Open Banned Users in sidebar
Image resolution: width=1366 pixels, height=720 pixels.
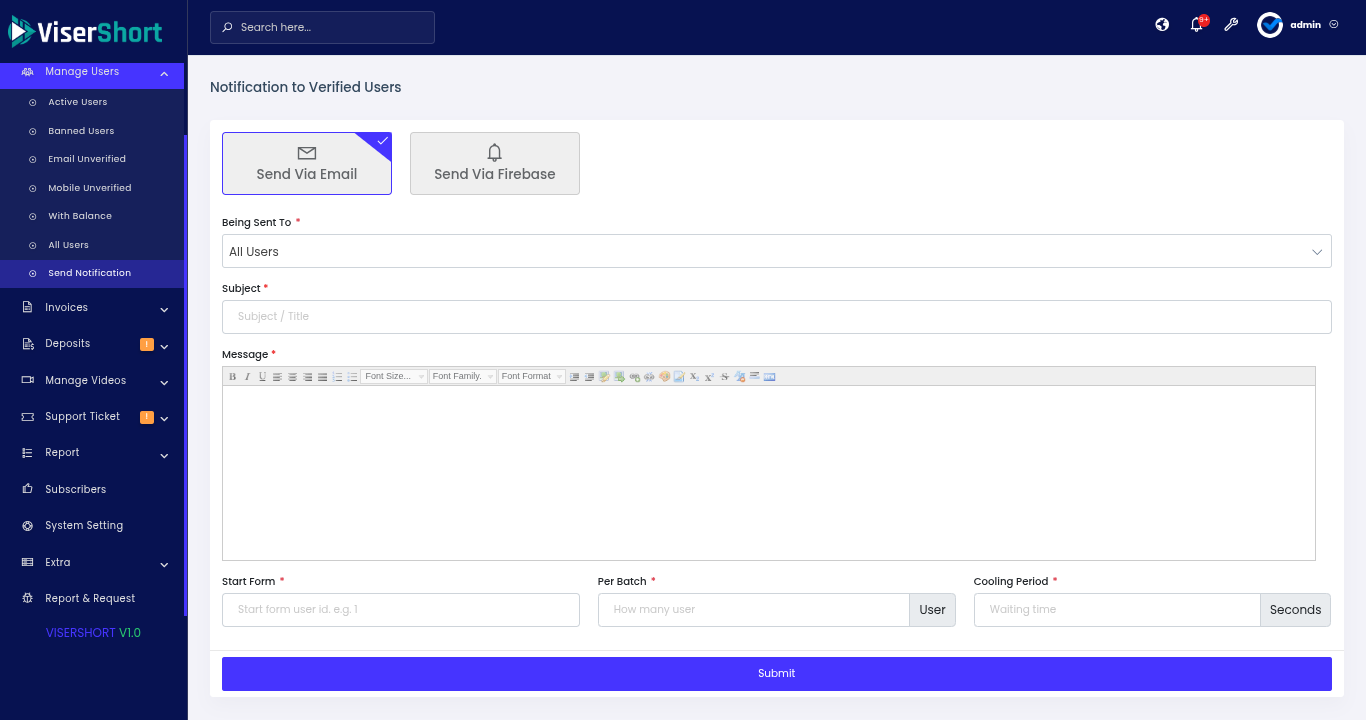(81, 131)
